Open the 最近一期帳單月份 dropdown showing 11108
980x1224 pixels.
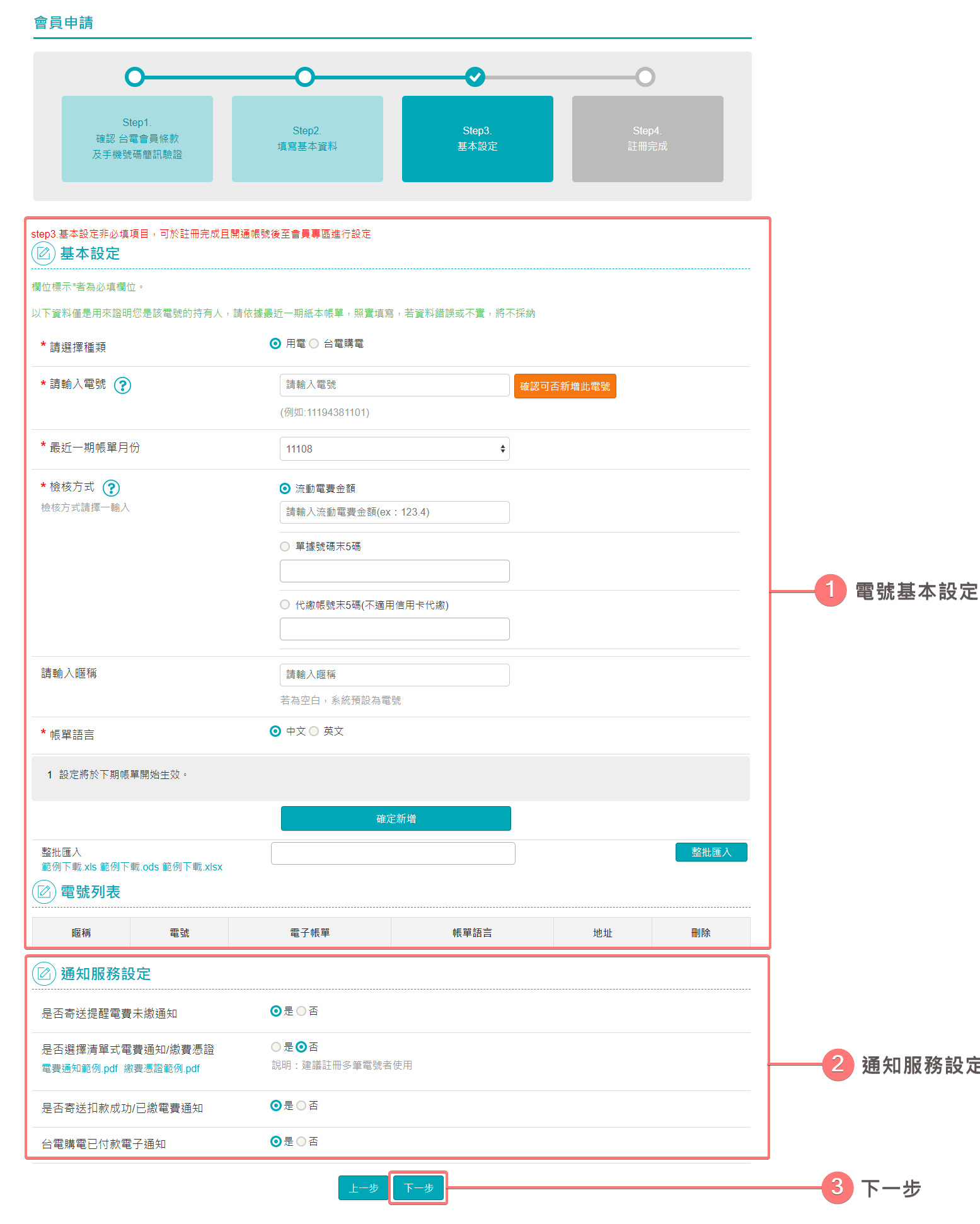click(x=395, y=449)
